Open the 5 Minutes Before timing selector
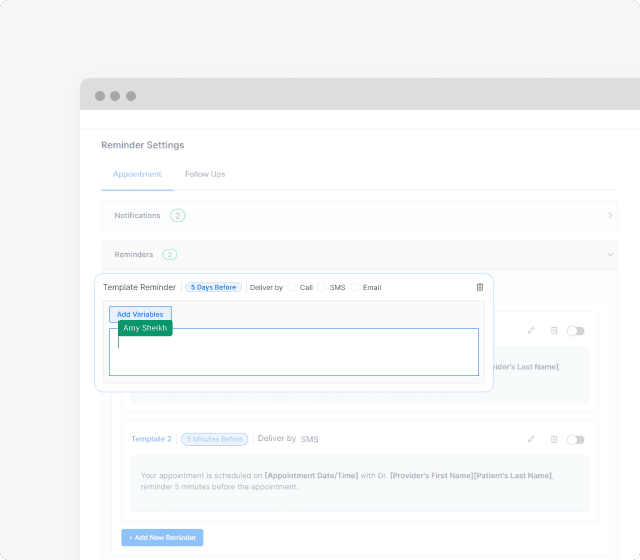This screenshot has height=560, width=640. (x=214, y=439)
